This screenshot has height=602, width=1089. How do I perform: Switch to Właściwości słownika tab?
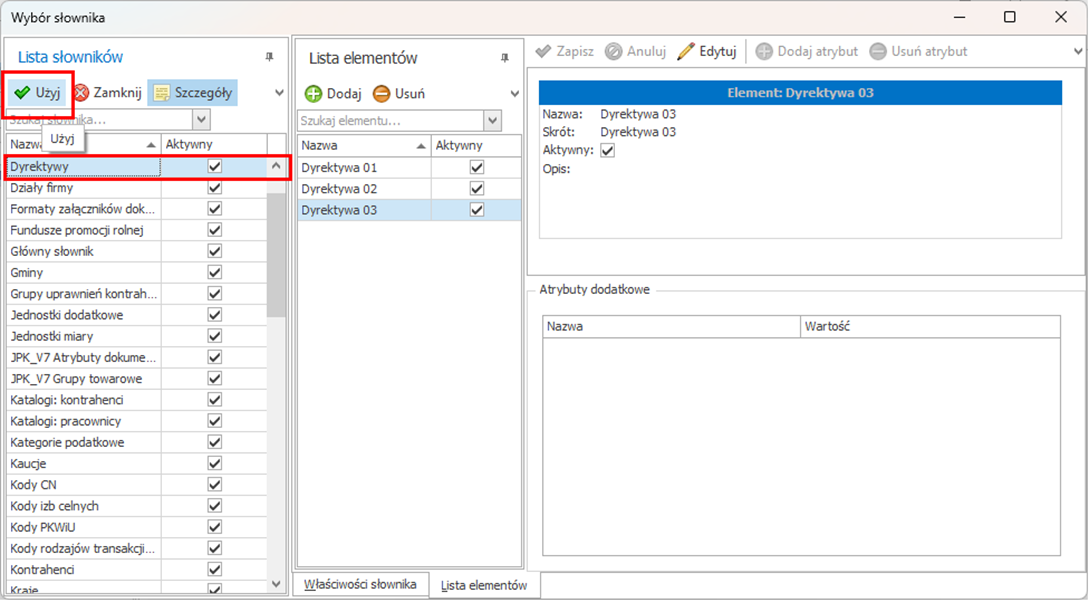pyautogui.click(x=360, y=585)
